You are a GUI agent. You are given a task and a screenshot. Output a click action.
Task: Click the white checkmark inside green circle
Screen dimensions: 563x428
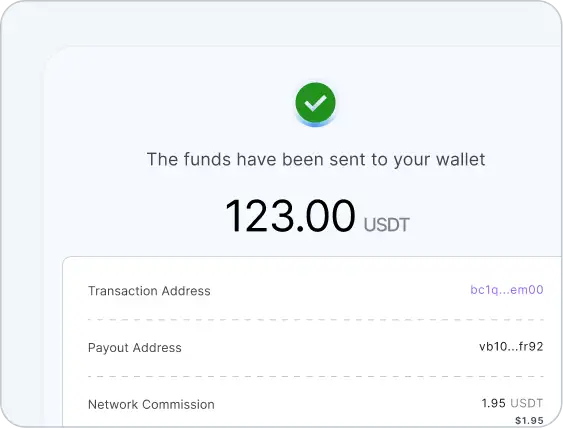click(315, 103)
